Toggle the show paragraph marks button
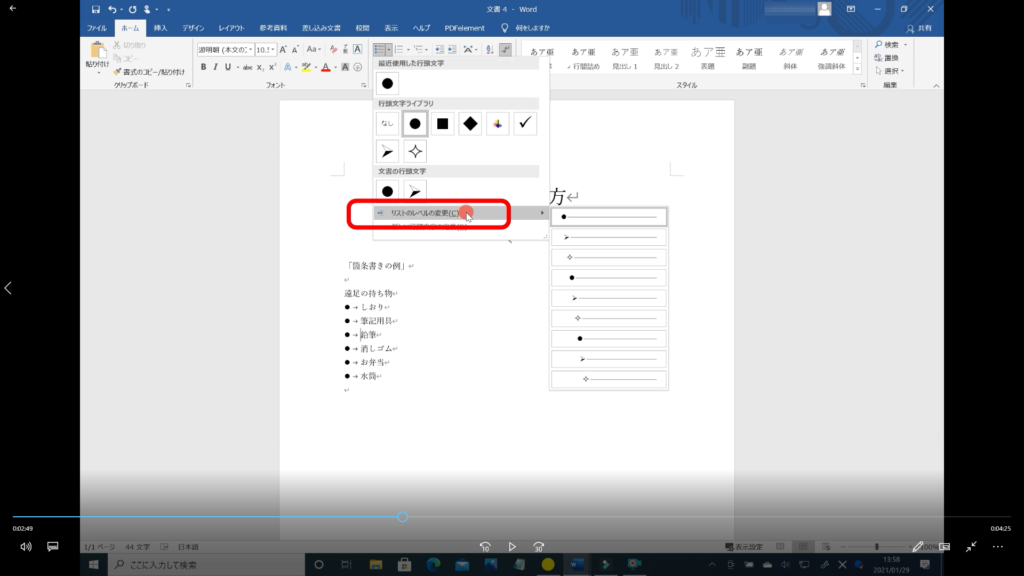This screenshot has width=1024, height=576. pyautogui.click(x=505, y=49)
